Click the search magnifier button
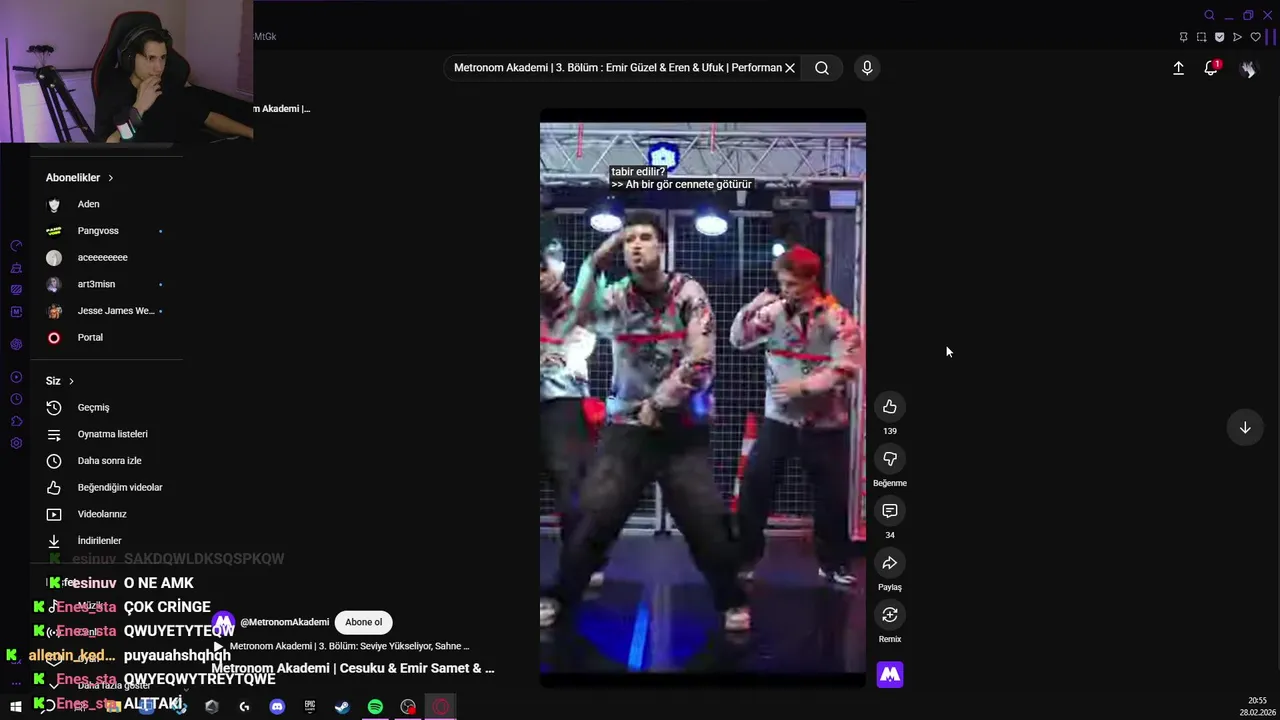The height and width of the screenshot is (720, 1280). (822, 68)
